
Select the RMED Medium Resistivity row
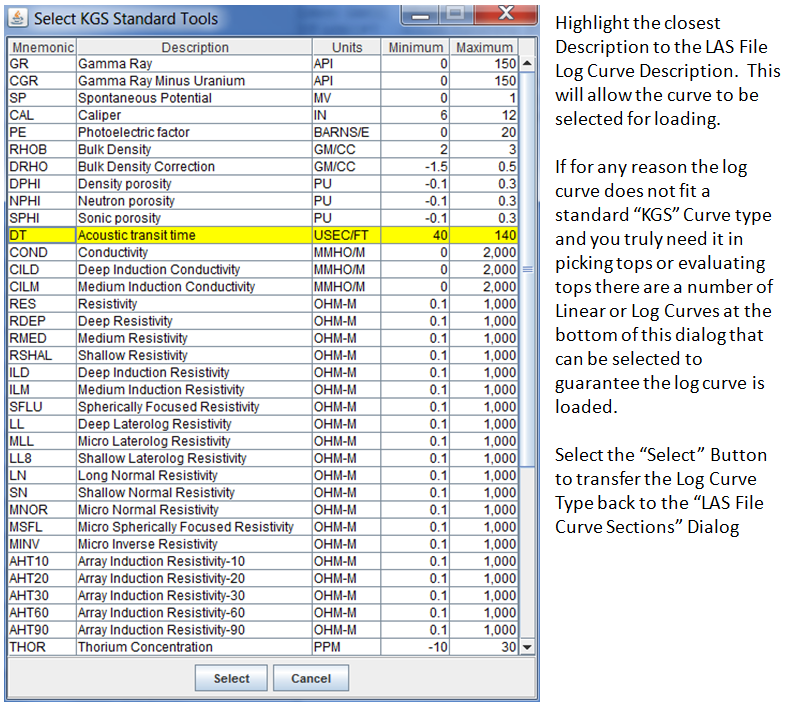pyautogui.click(x=263, y=338)
